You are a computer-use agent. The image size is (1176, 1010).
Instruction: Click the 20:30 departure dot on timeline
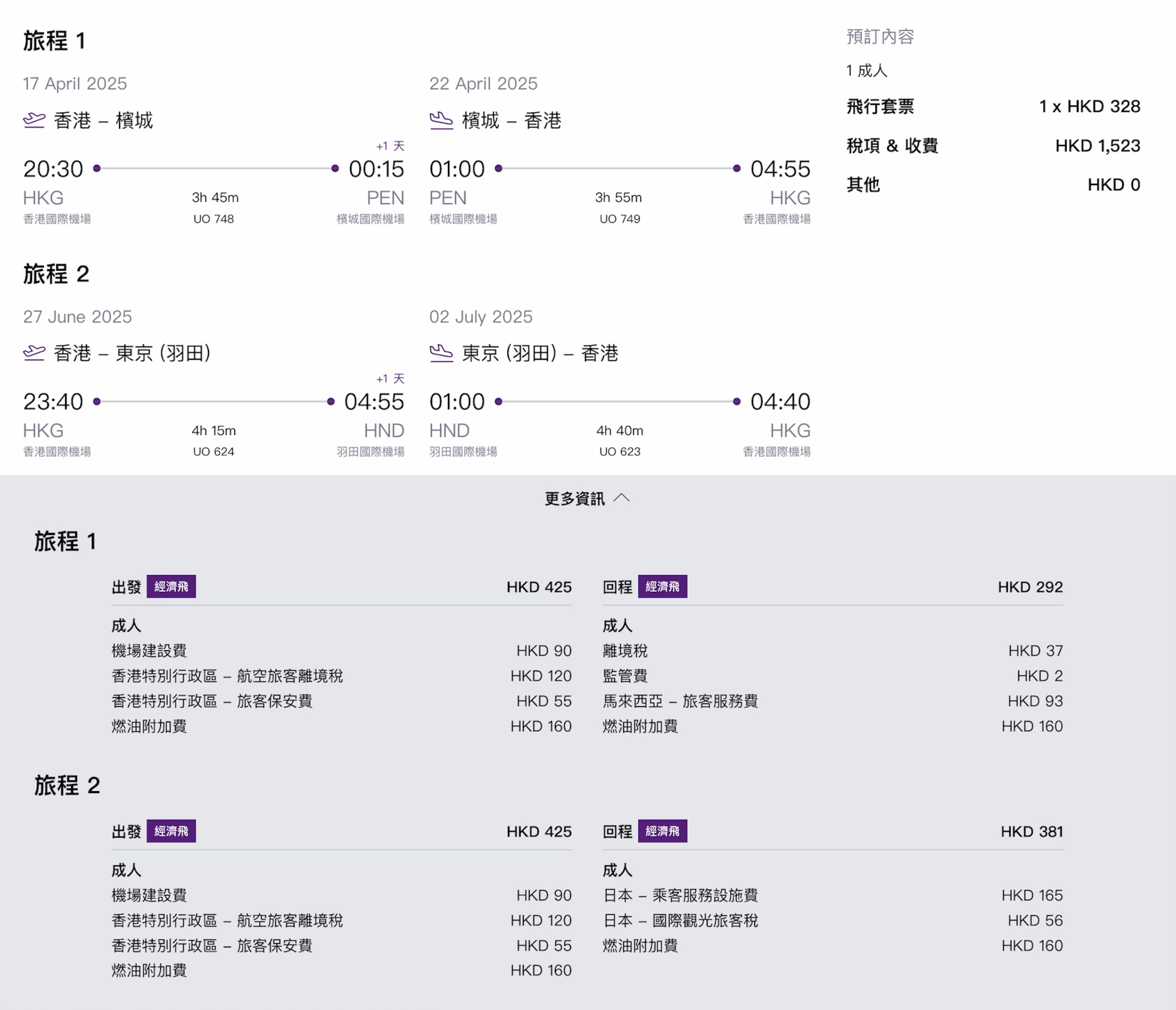[97, 168]
